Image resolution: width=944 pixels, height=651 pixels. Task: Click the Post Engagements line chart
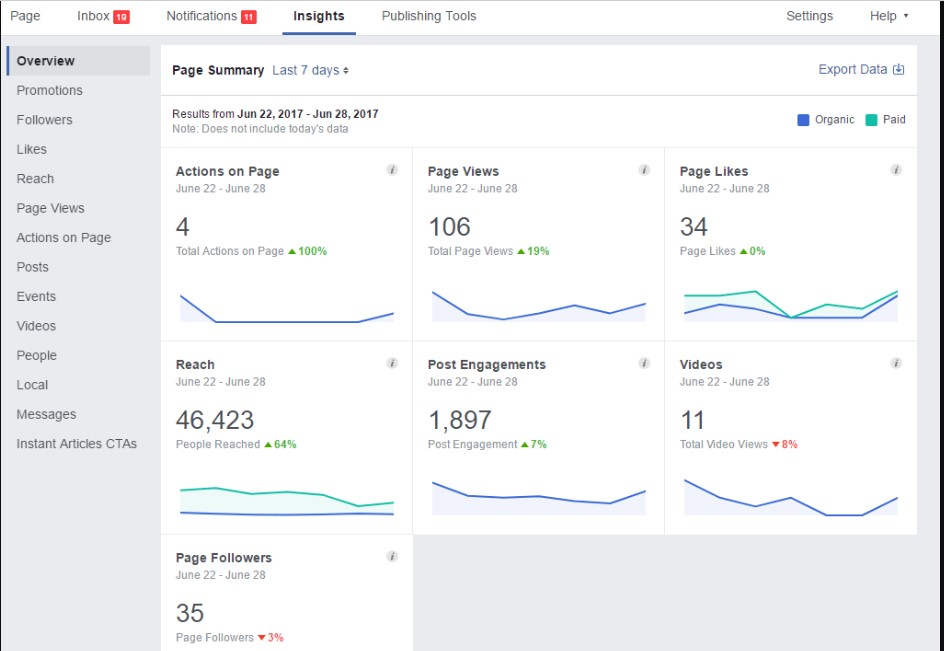pos(539,499)
